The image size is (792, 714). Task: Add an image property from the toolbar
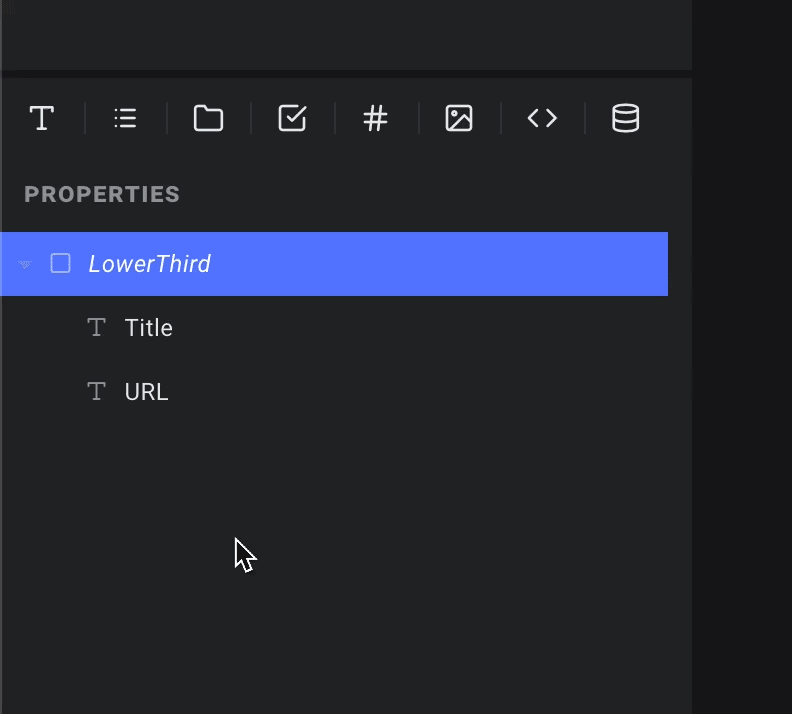tap(459, 119)
